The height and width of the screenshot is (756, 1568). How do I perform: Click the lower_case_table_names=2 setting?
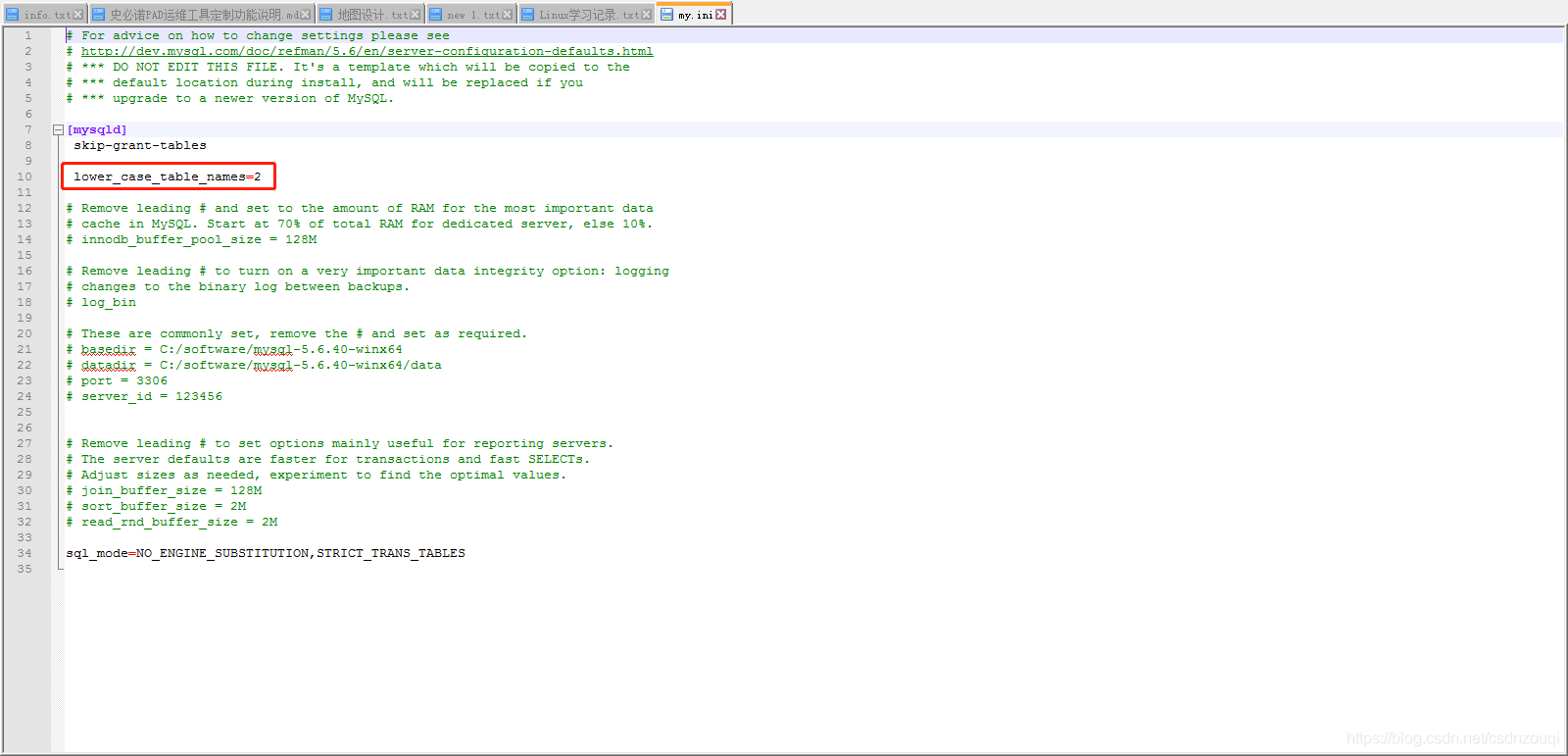tap(168, 176)
